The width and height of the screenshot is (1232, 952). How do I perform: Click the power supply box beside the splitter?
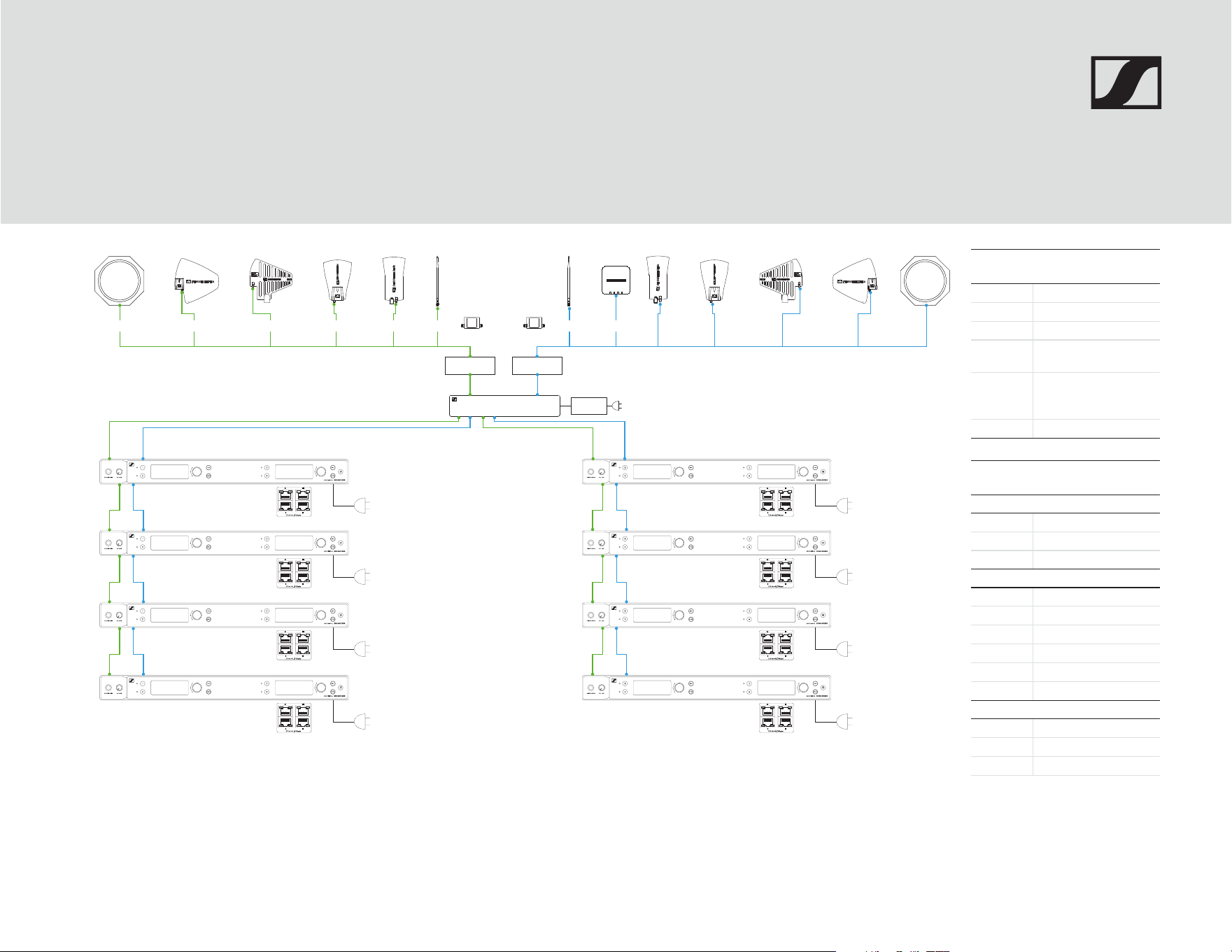coord(589,406)
